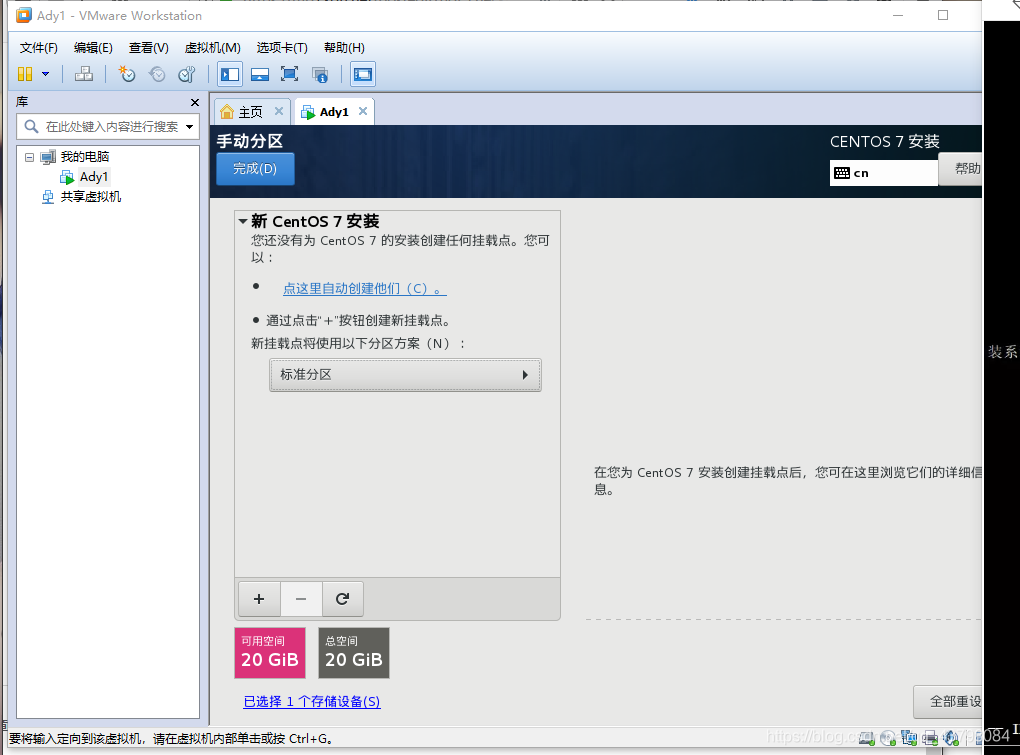Screen dimensions: 1020x755
Task: Close the 主页 tab
Action: [278, 111]
